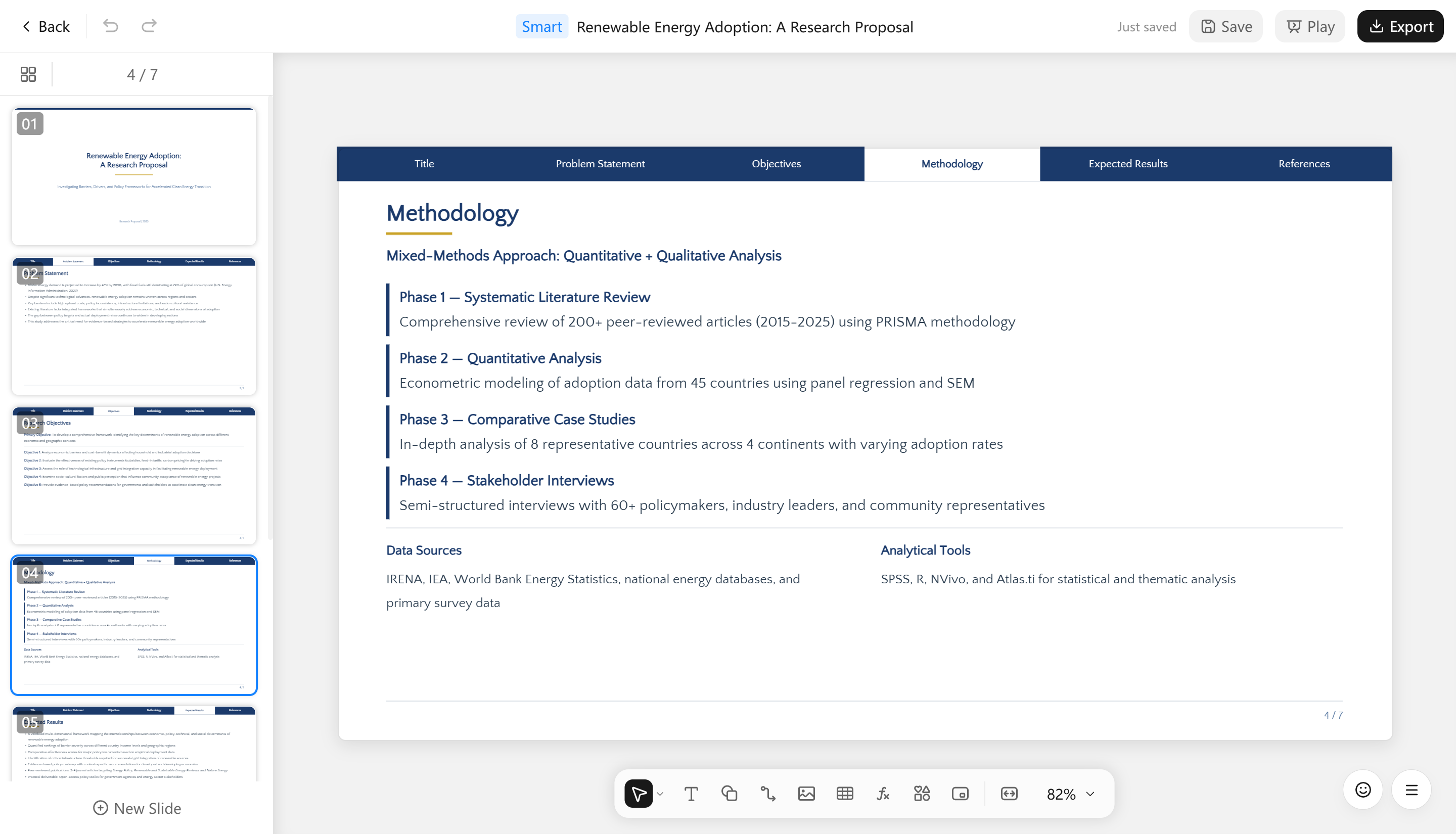Select slide 03 Objectives thumbnail
The image size is (1456, 834).
(134, 476)
